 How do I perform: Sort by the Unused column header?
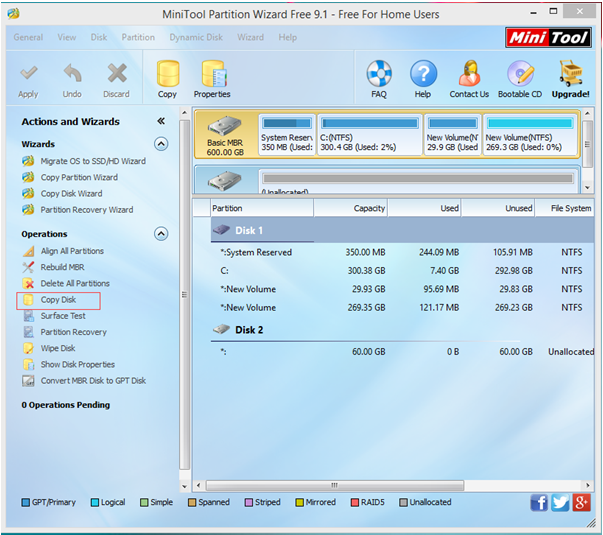tap(498, 208)
